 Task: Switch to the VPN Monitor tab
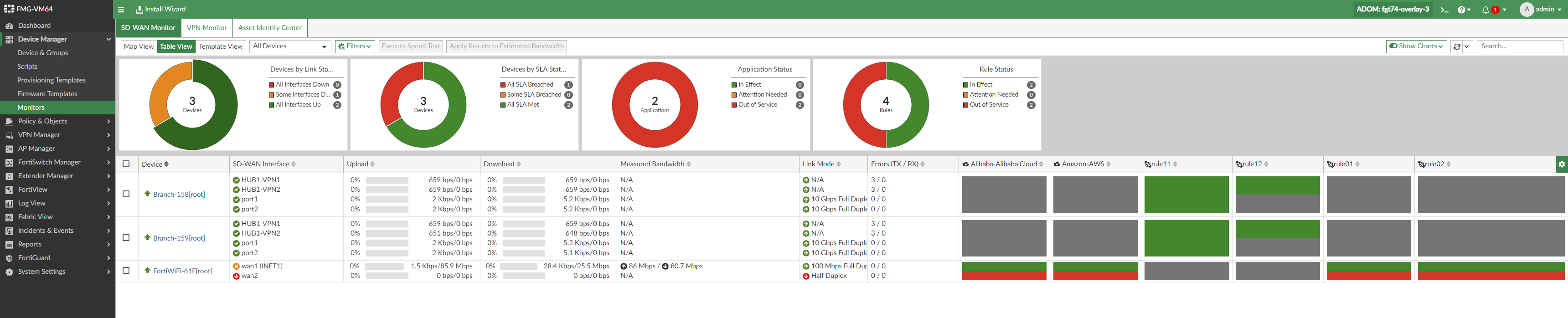tap(206, 28)
